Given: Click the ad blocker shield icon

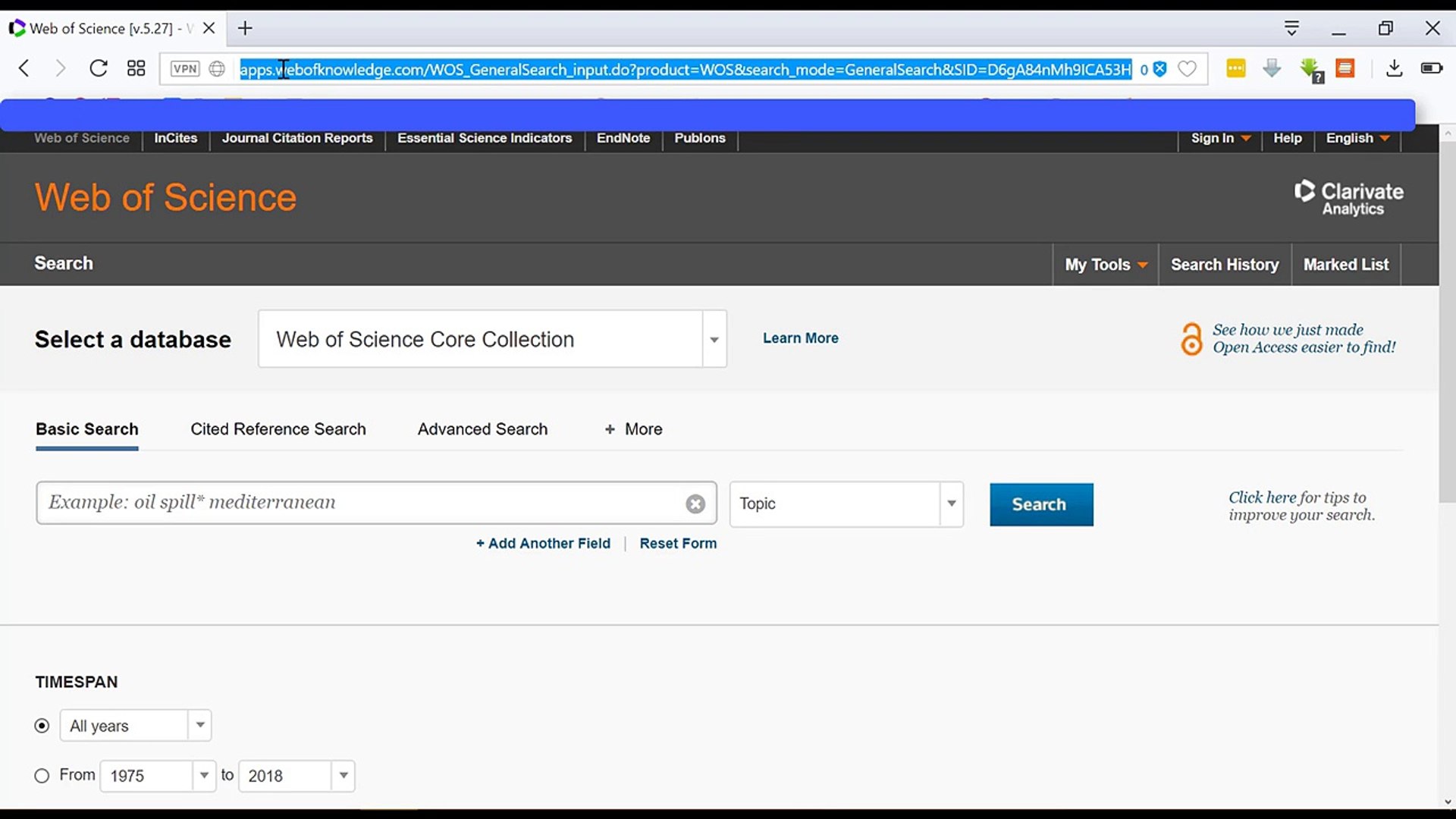Looking at the screenshot, I should pyautogui.click(x=1160, y=69).
